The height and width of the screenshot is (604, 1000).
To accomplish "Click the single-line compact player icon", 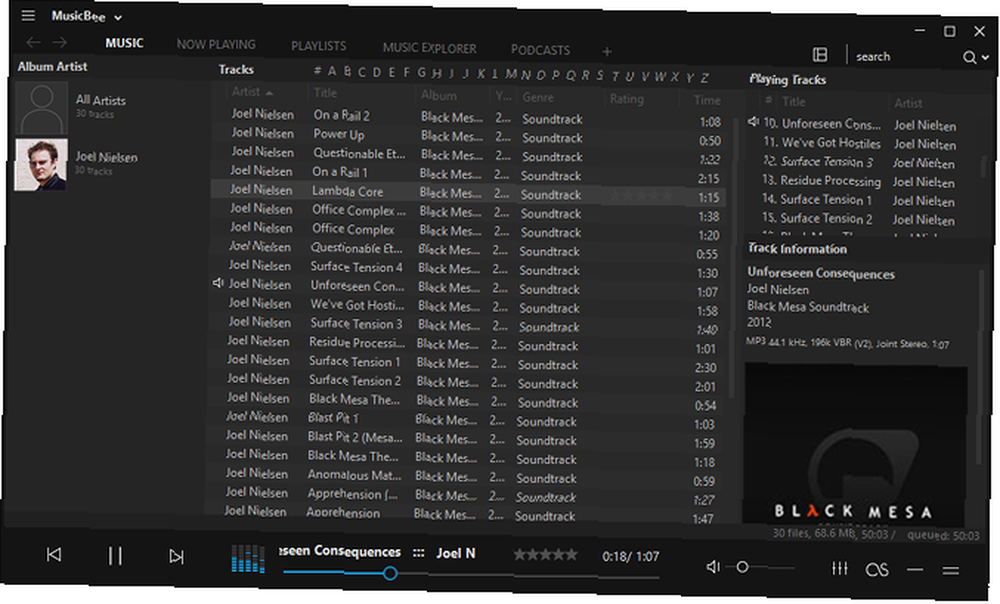I will [915, 570].
